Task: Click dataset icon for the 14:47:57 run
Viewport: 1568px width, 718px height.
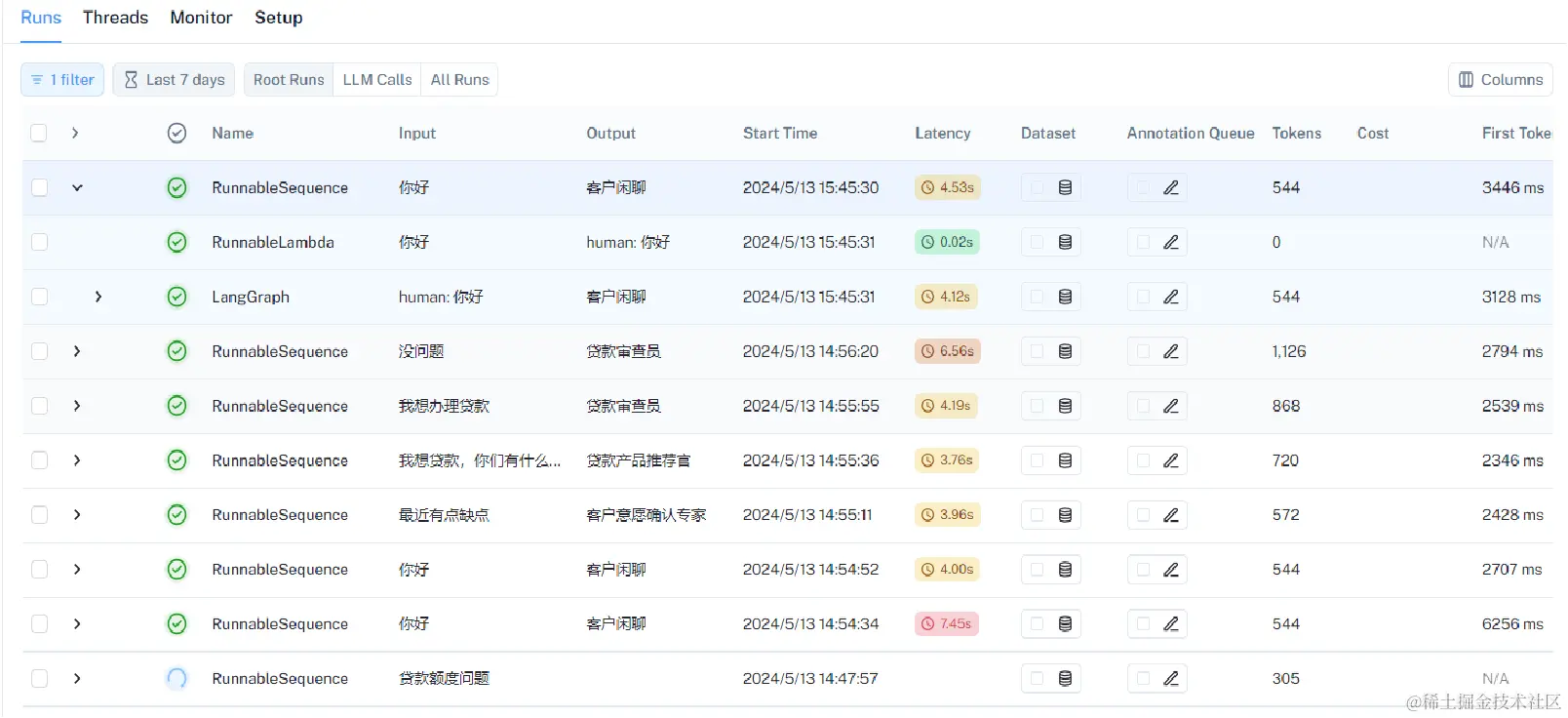Action: 1065,679
